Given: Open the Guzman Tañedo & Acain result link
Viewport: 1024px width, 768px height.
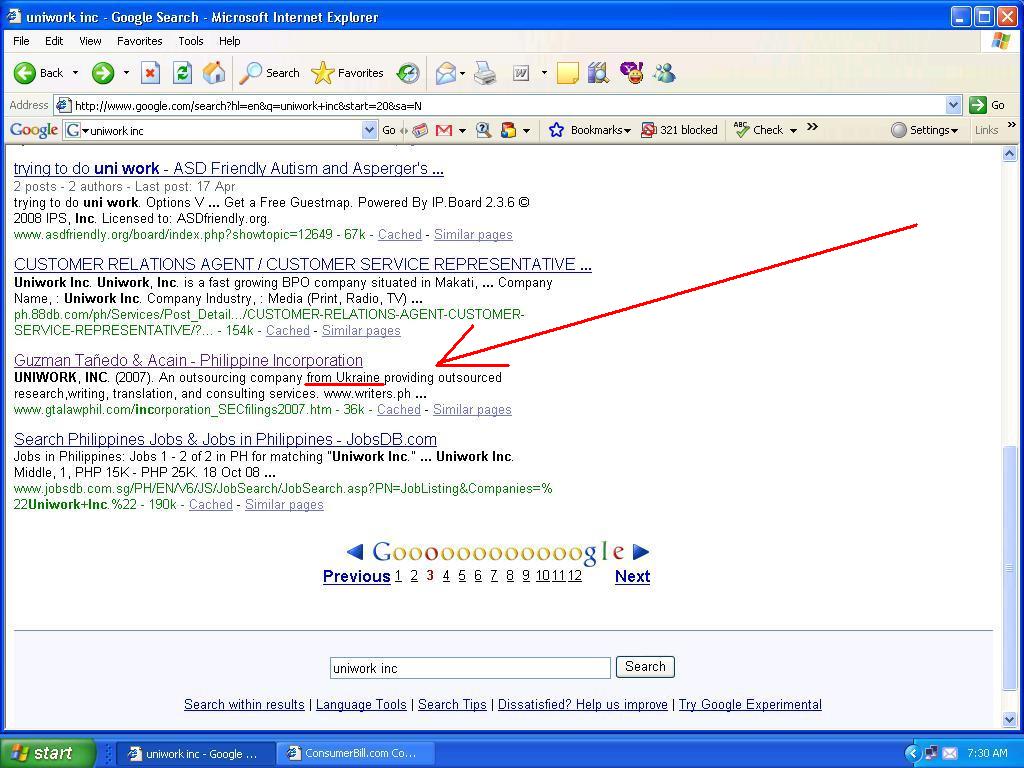Looking at the screenshot, I should coord(188,360).
